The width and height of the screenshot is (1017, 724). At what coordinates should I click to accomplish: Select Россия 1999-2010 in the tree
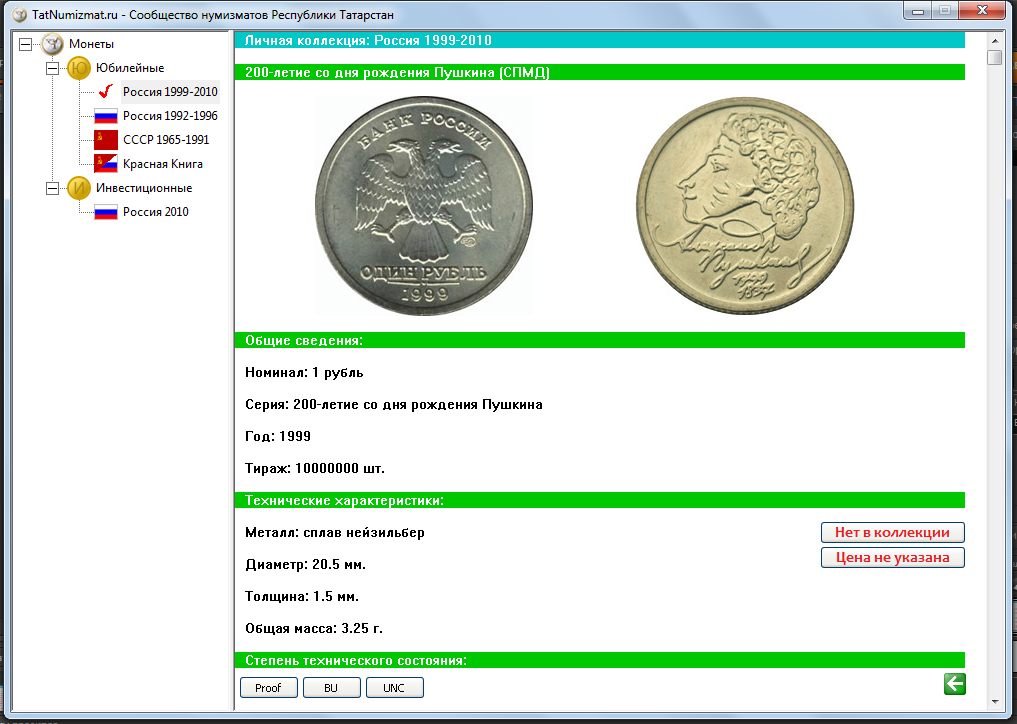coord(170,91)
